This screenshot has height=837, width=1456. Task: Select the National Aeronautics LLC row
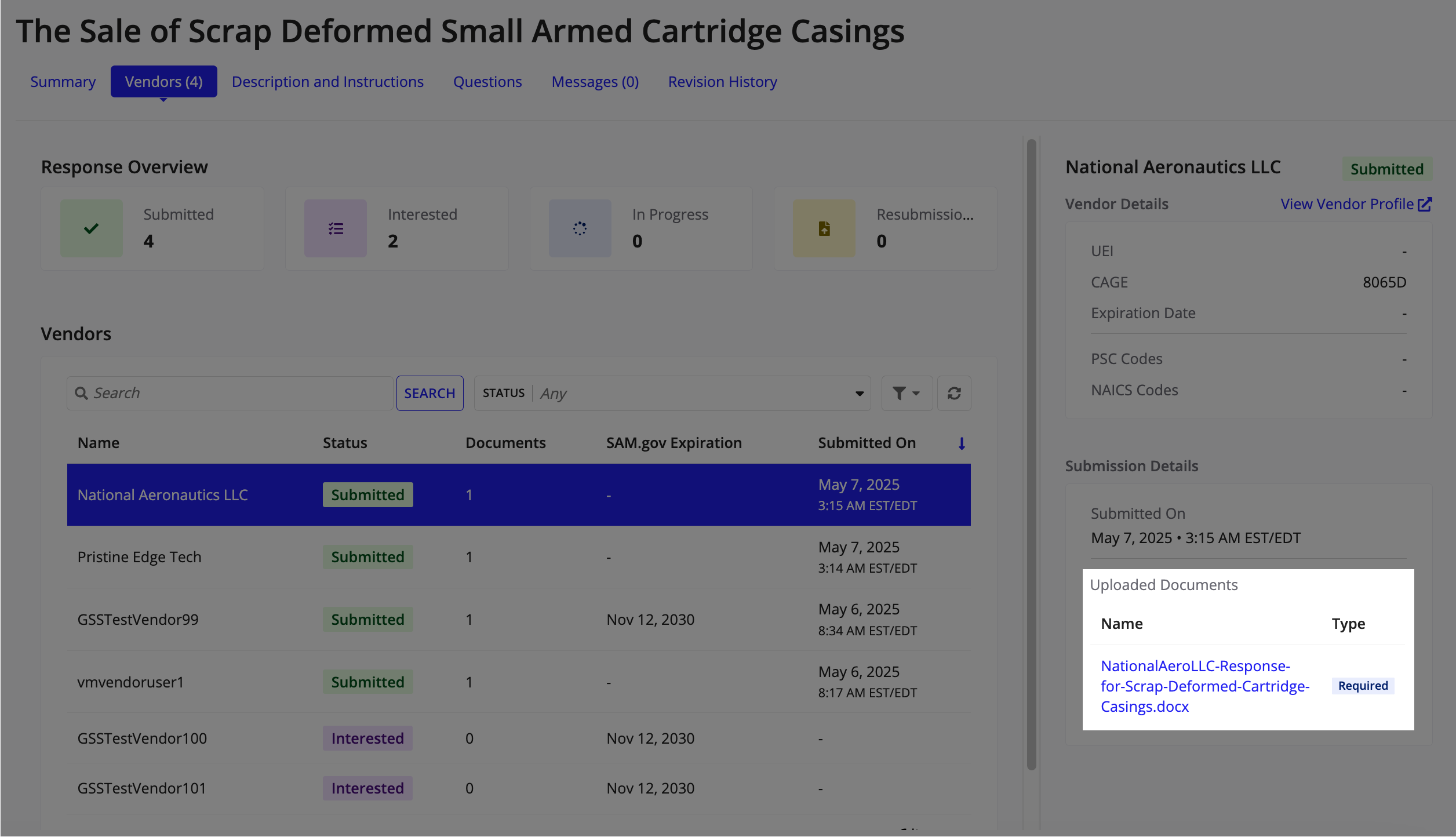[x=519, y=495]
